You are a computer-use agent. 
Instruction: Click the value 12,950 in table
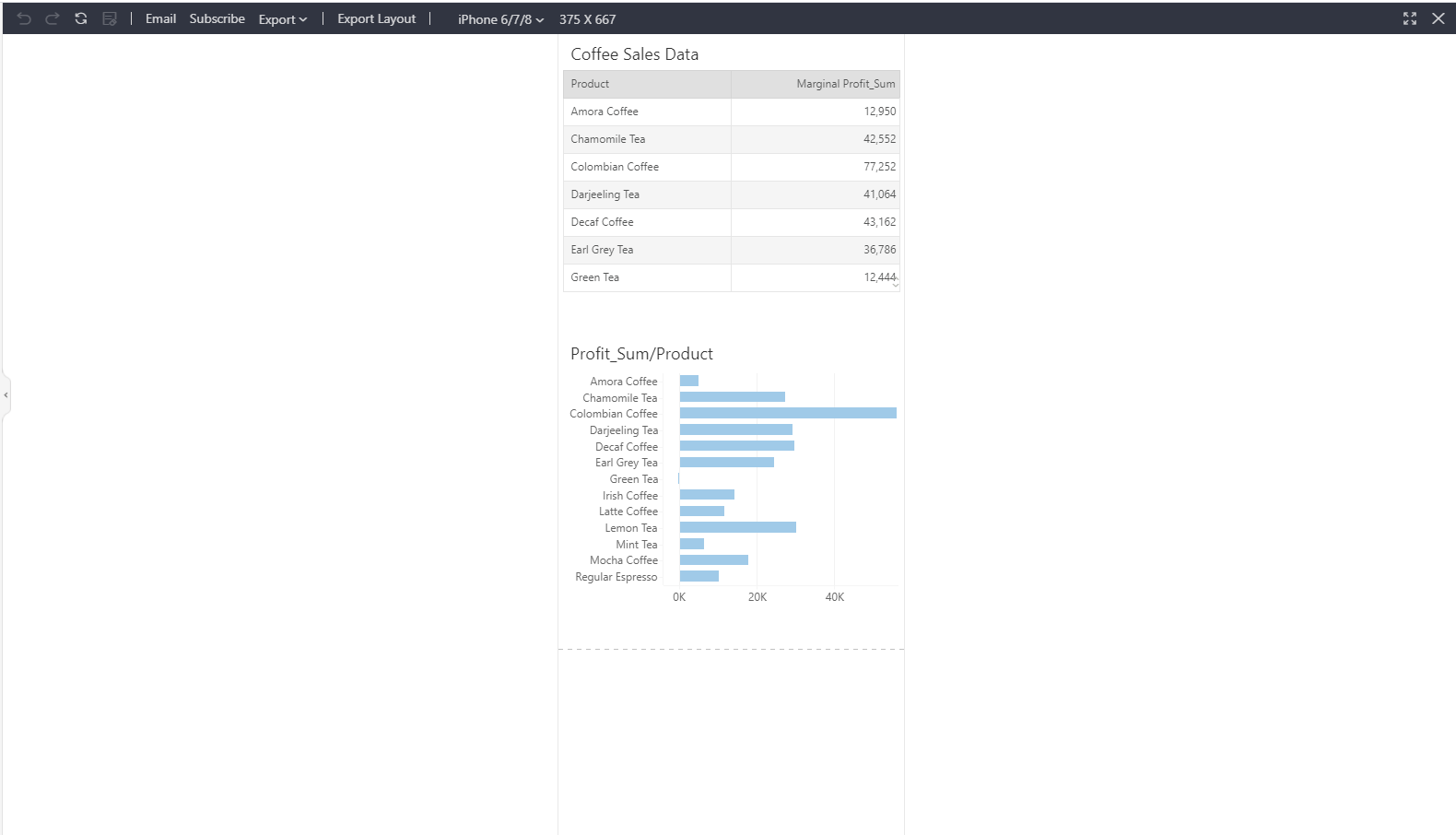point(879,112)
